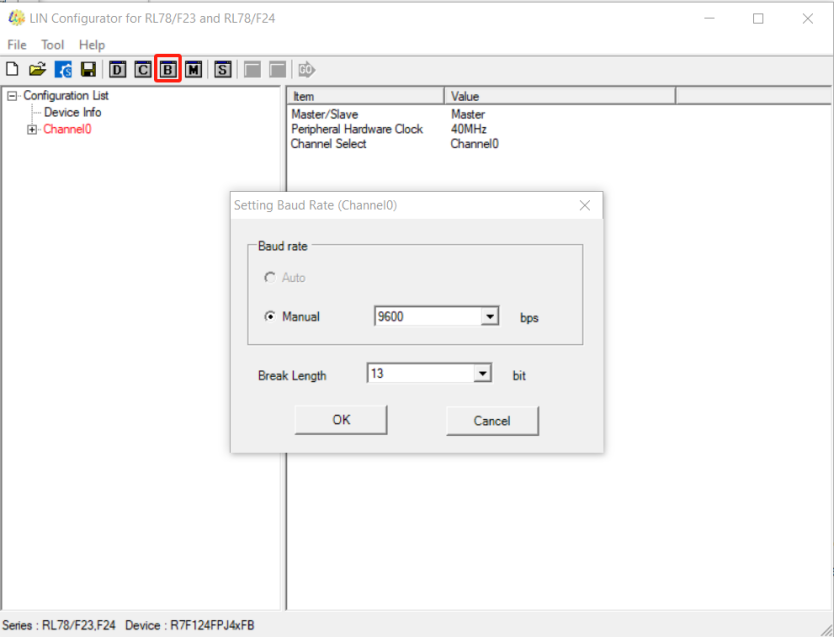Collapse the Configuration List tree
This screenshot has width=834, height=637.
[12, 96]
